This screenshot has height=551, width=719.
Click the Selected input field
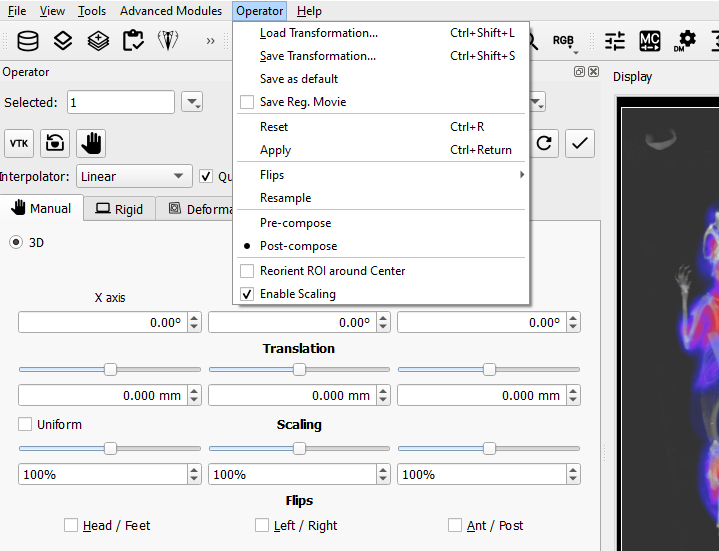120,102
